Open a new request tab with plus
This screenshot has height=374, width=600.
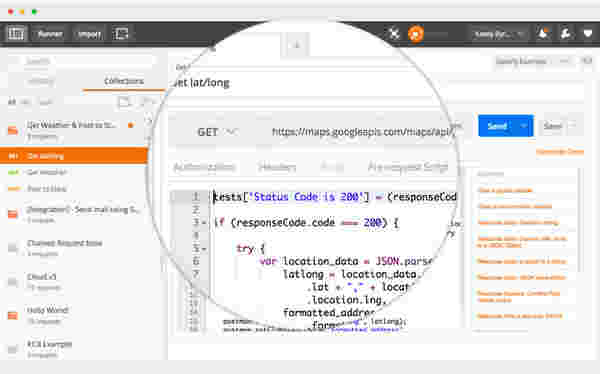(x=296, y=45)
